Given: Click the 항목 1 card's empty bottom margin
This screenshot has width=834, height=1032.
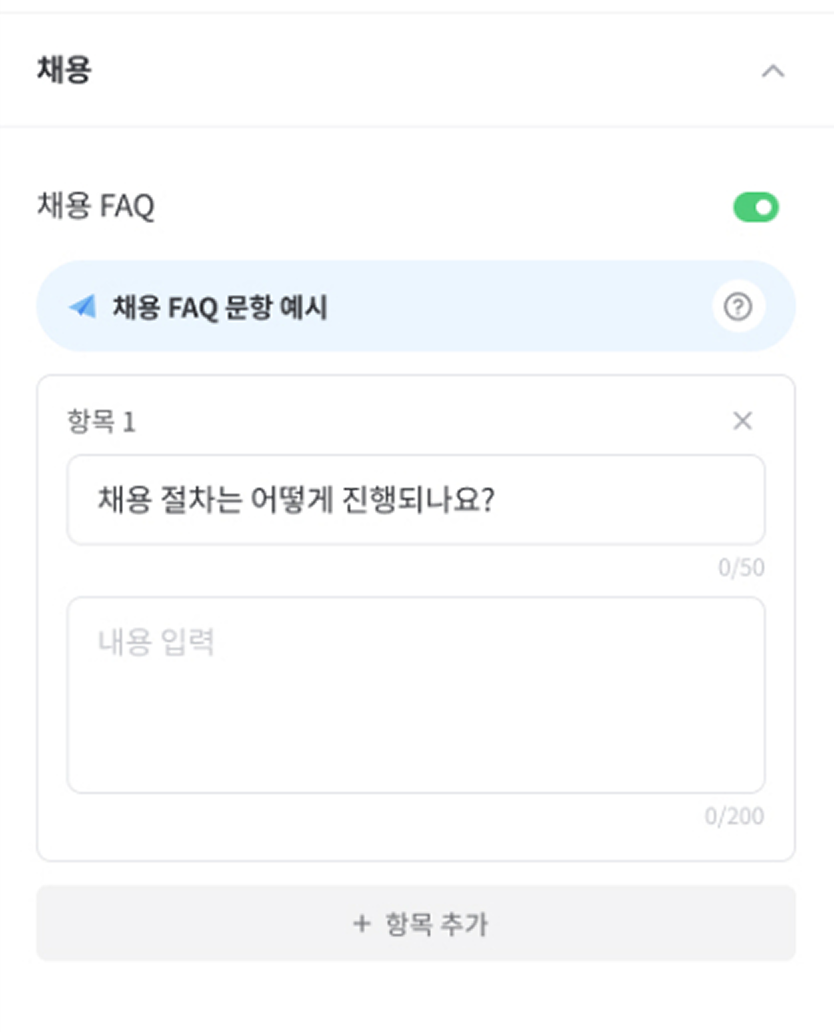Looking at the screenshot, I should (416, 844).
